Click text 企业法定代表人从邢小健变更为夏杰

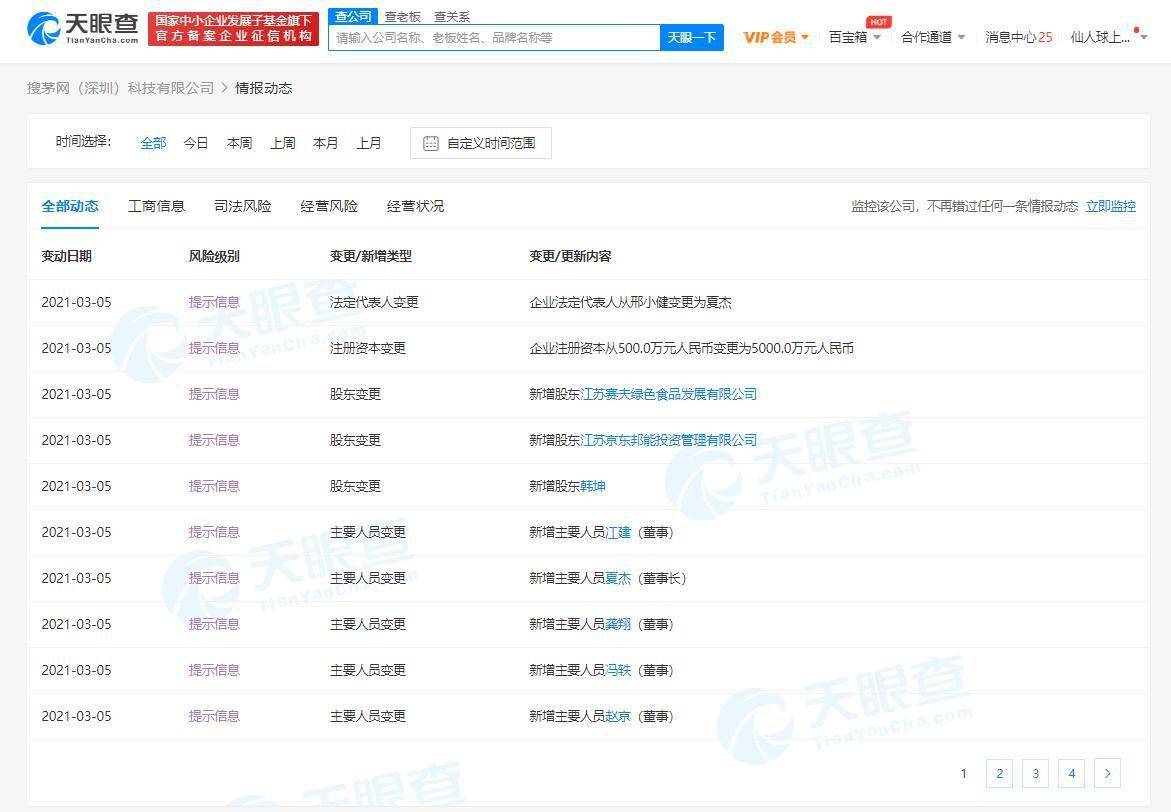[x=630, y=303]
